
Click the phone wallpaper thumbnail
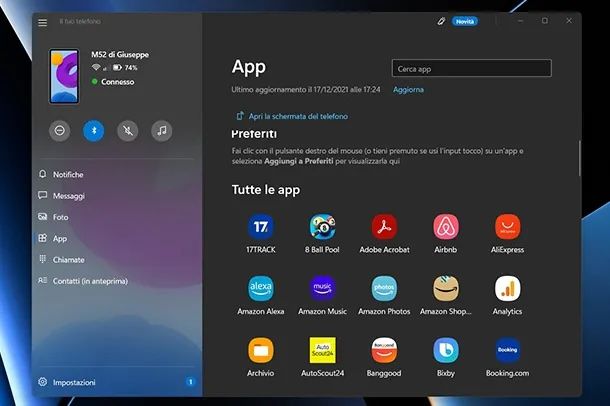pos(64,76)
